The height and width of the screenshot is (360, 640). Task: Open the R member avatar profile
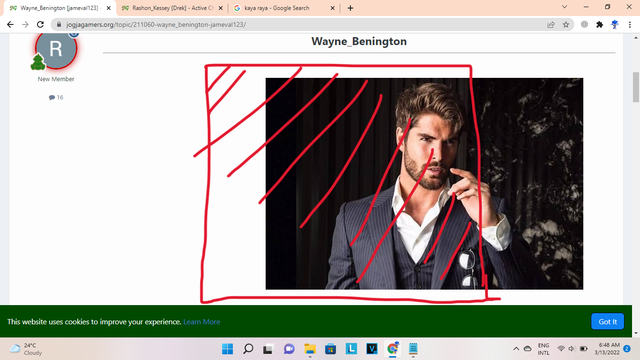coord(56,49)
